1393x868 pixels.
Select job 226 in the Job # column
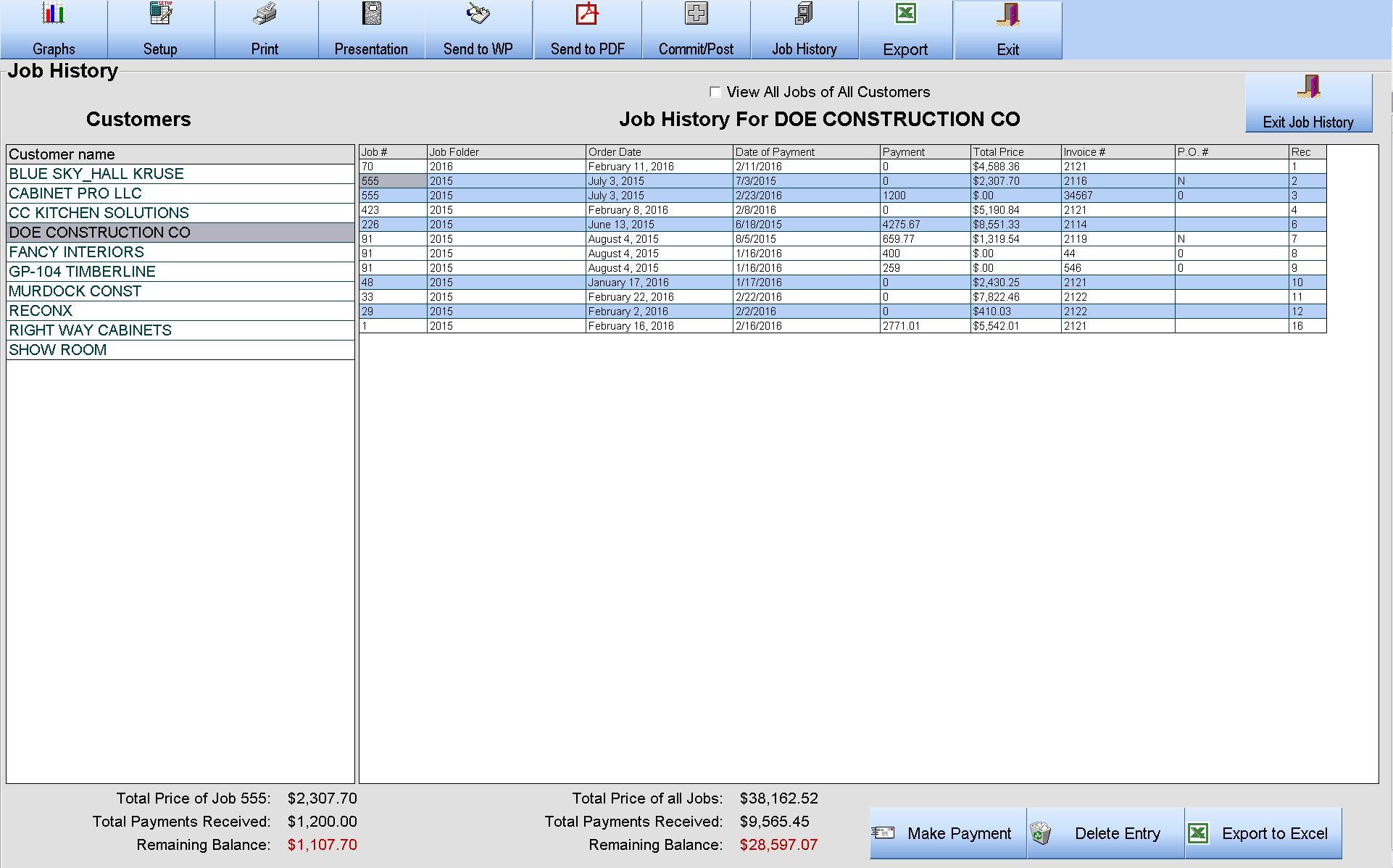coord(393,225)
